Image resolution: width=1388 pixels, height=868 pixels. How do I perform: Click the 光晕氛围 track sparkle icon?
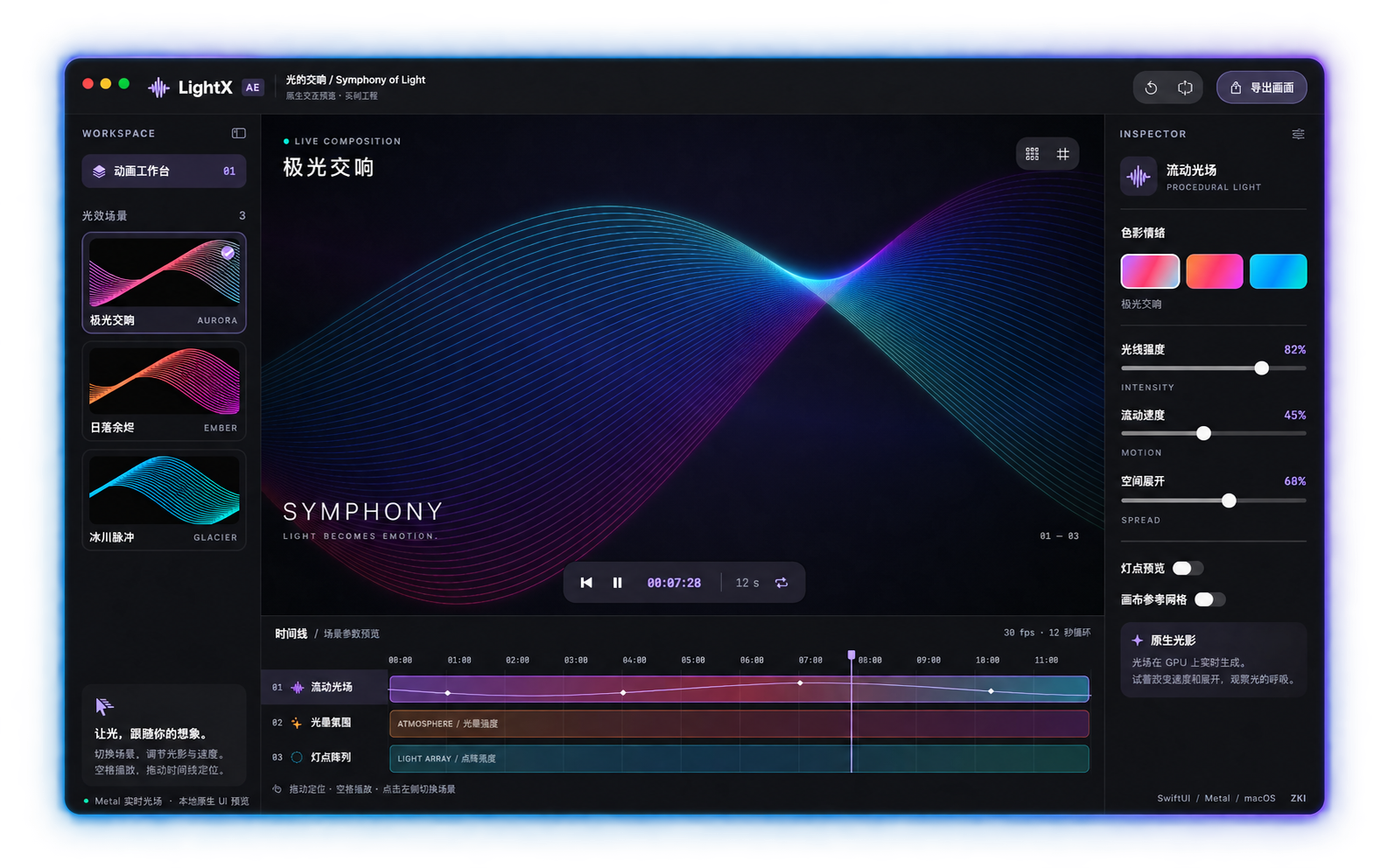click(297, 723)
